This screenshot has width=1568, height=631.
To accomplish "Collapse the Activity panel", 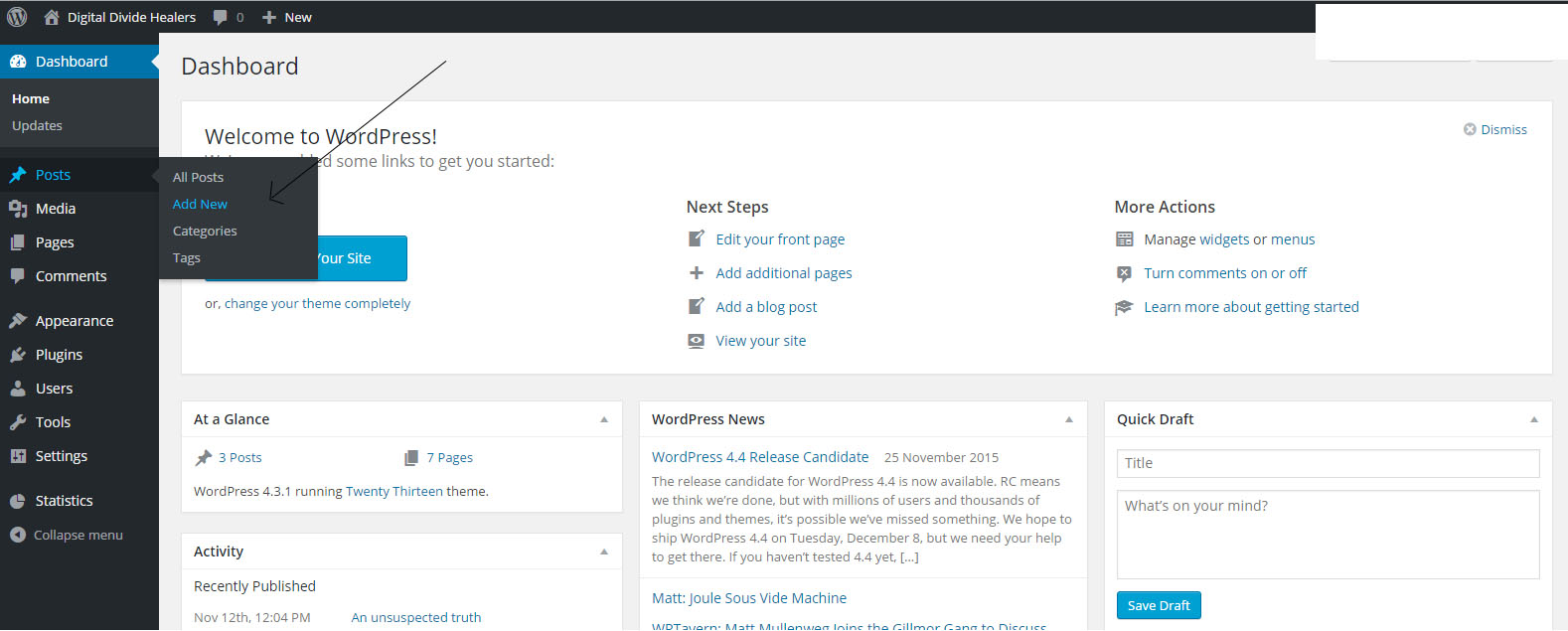I will (x=604, y=552).
